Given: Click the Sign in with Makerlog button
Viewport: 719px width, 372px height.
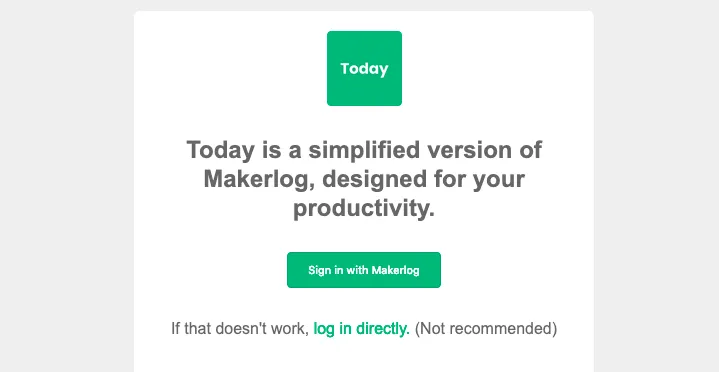Looking at the screenshot, I should (x=364, y=270).
